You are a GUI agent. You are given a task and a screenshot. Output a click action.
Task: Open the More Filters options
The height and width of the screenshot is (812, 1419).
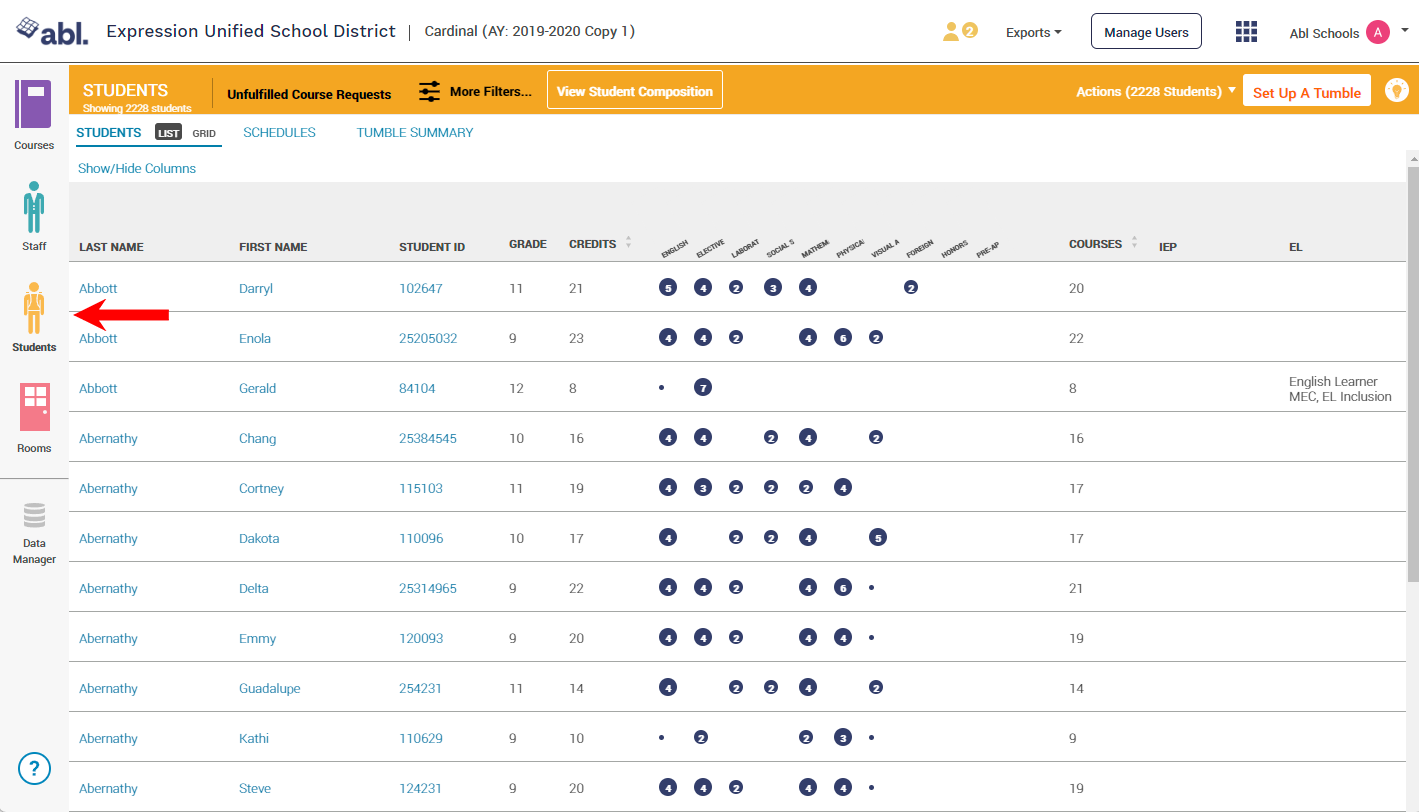tap(475, 91)
